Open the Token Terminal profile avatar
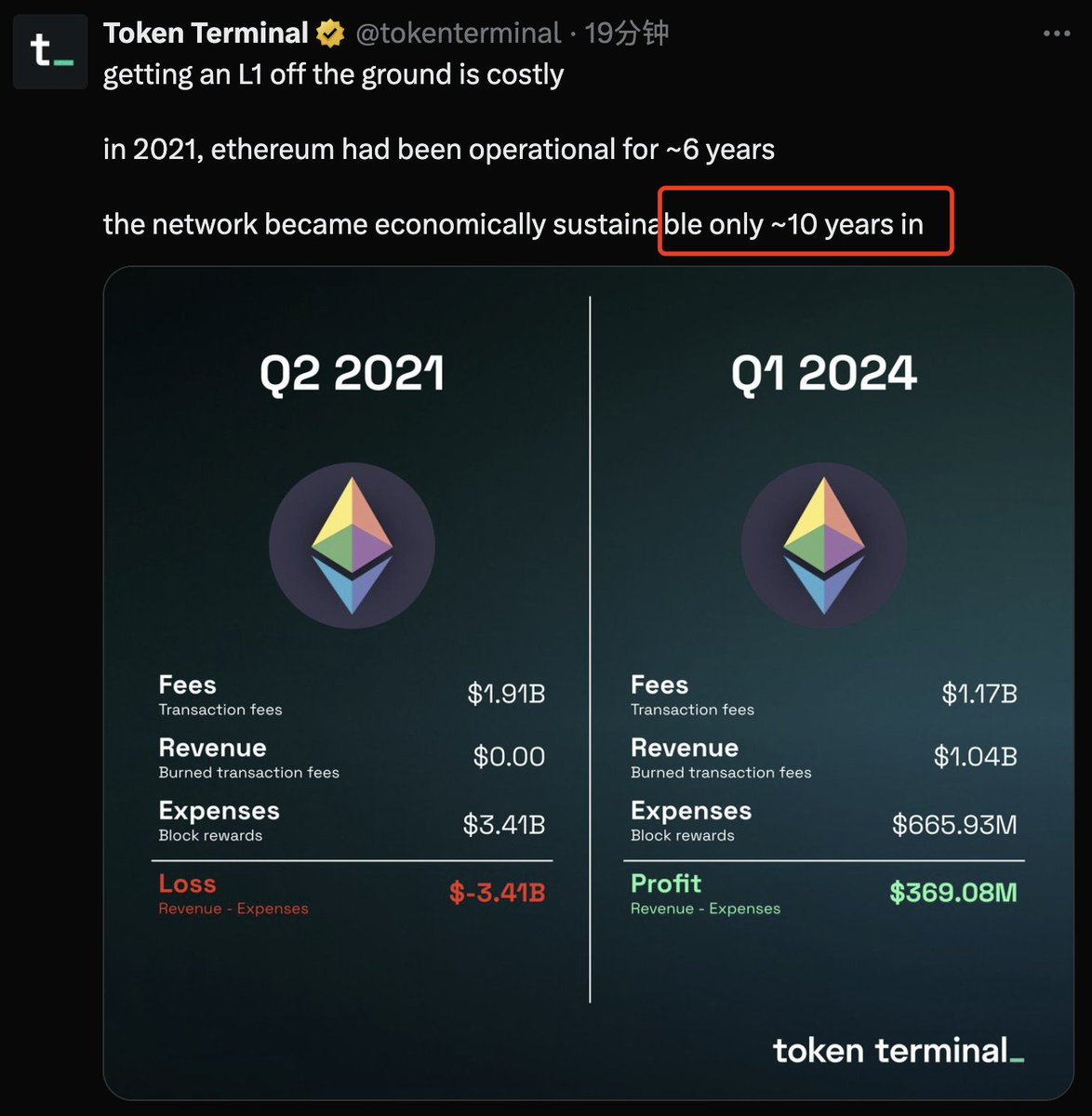The image size is (1092, 1116). coord(50,51)
